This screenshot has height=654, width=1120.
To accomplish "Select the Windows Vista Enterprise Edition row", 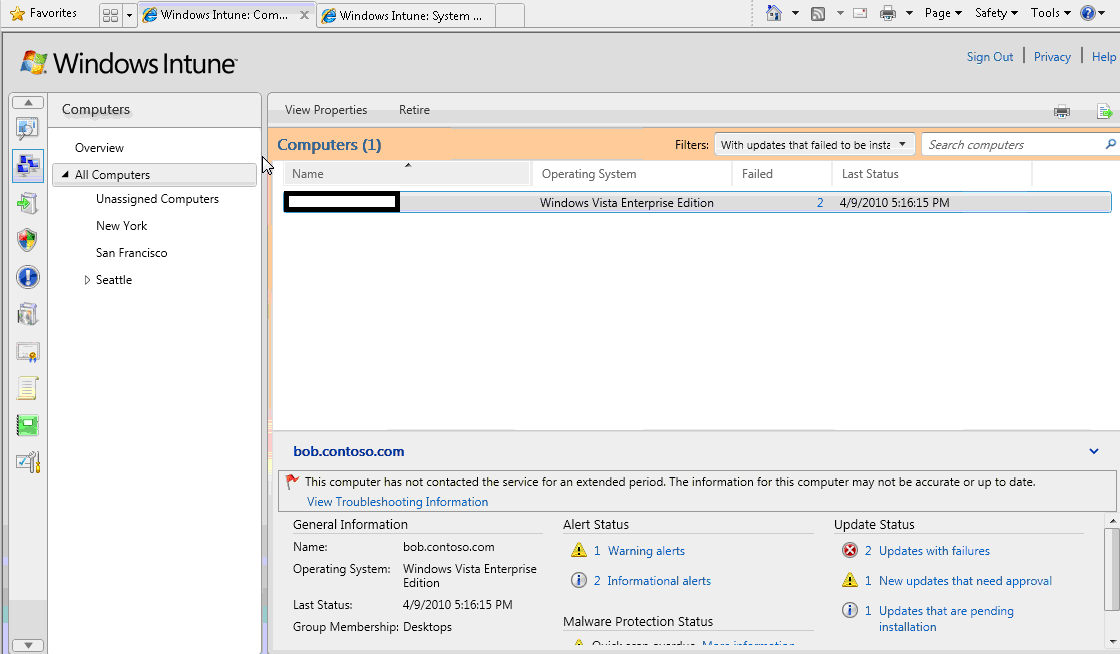I will coord(697,203).
